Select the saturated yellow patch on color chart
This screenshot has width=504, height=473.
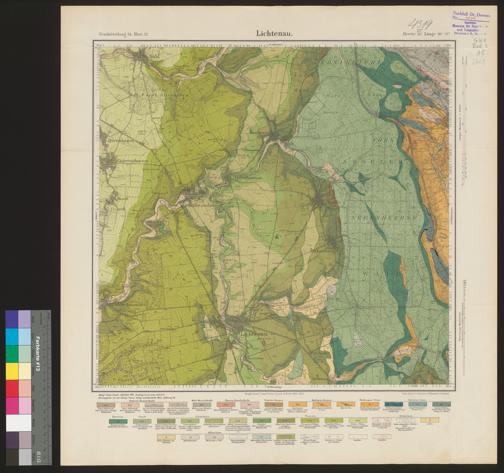pyautogui.click(x=12, y=371)
